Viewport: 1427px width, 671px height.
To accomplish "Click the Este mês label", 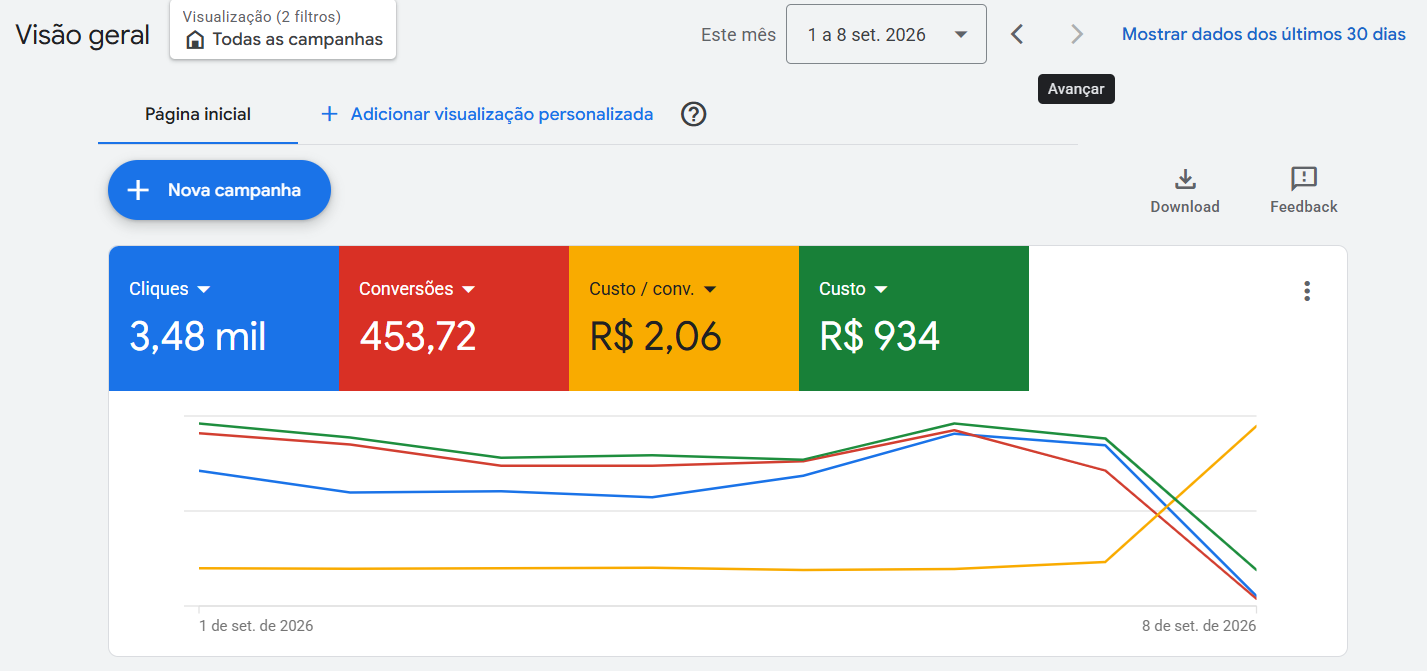I will [x=739, y=35].
